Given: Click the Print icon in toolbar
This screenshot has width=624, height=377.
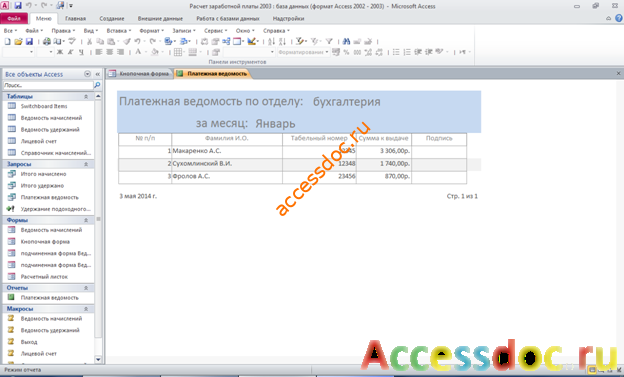Looking at the screenshot, I should click(x=47, y=41).
